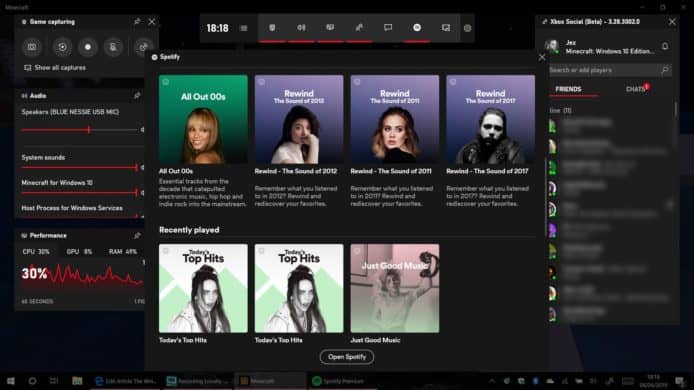The height and width of the screenshot is (390, 694).
Task: Open Task View on the taskbar
Action: coord(54,381)
